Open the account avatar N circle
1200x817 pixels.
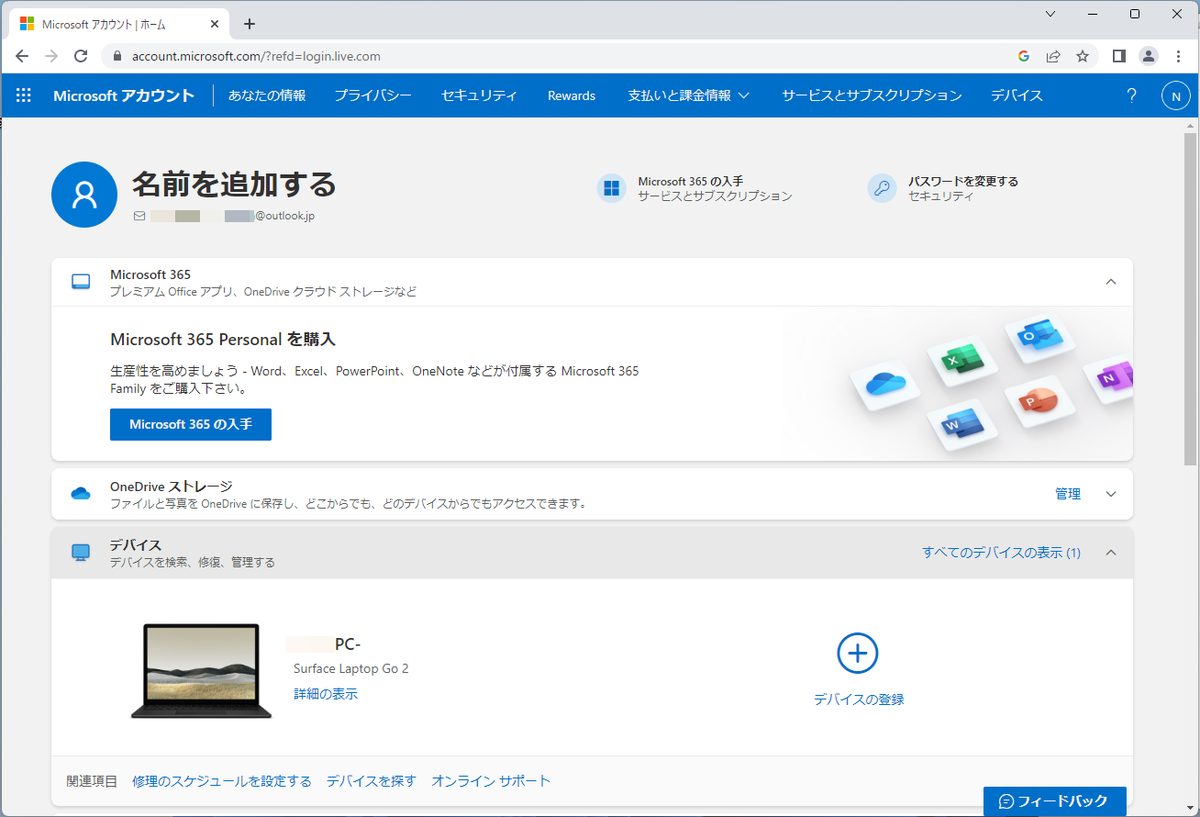coord(1175,96)
